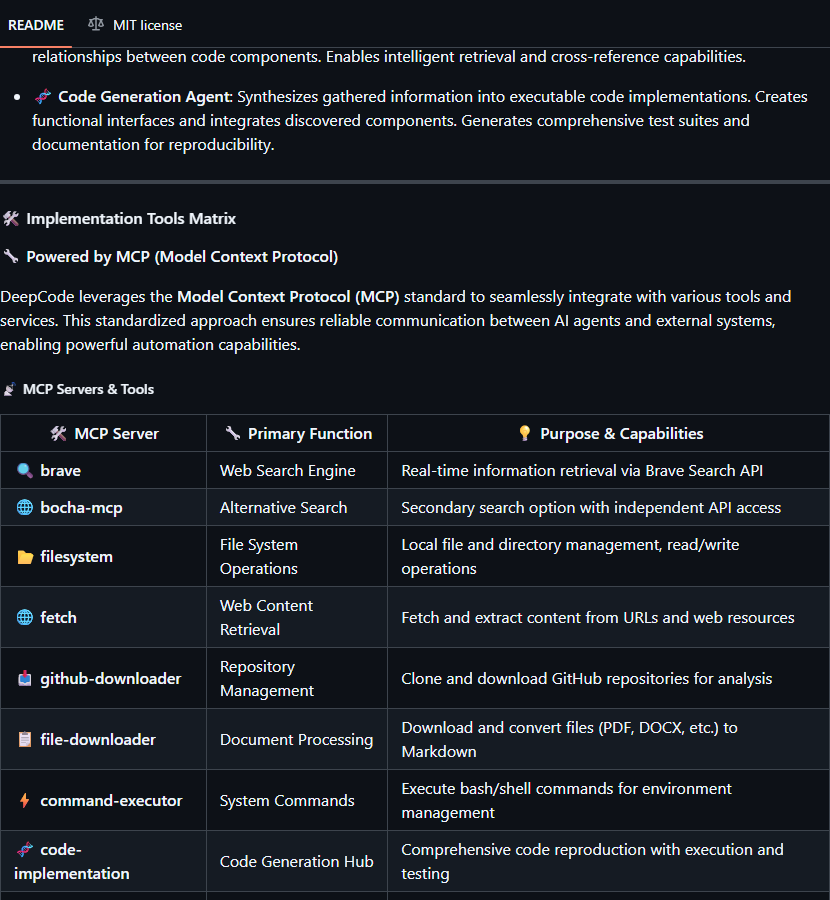Click the Fetch and extract content description

[598, 618]
